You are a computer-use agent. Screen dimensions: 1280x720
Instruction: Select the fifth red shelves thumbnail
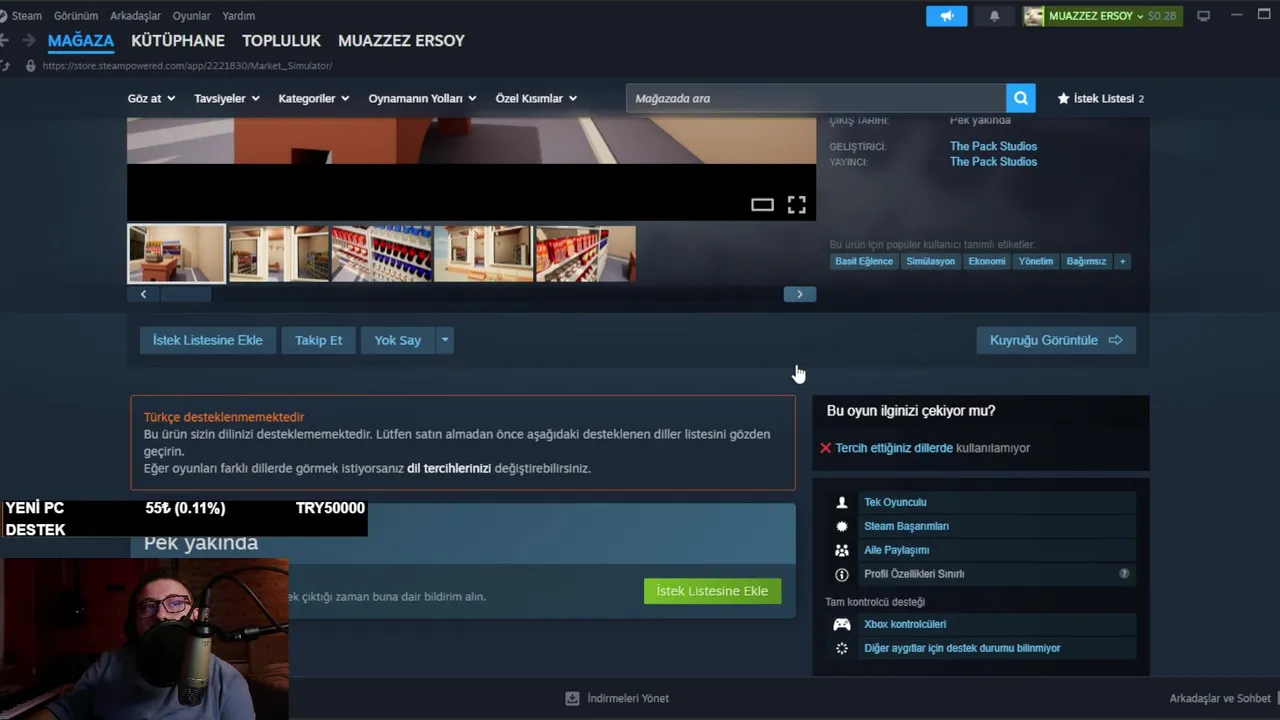pos(585,254)
